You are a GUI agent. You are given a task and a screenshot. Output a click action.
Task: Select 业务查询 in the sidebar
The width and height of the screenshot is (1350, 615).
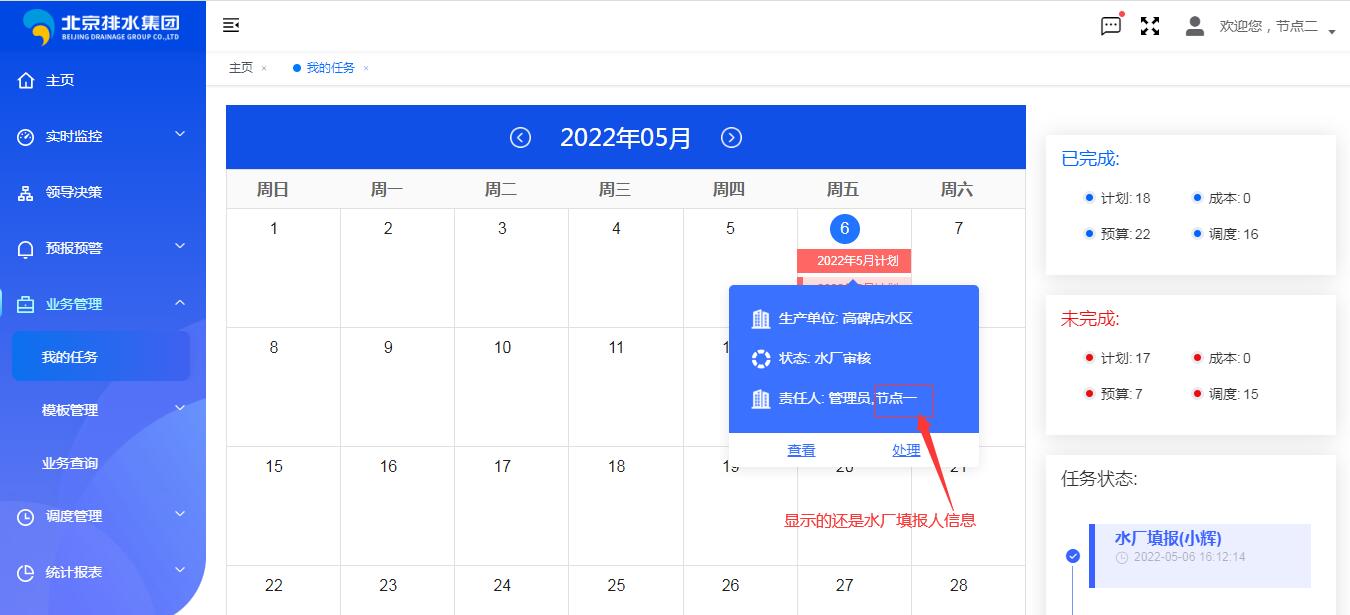[x=70, y=463]
